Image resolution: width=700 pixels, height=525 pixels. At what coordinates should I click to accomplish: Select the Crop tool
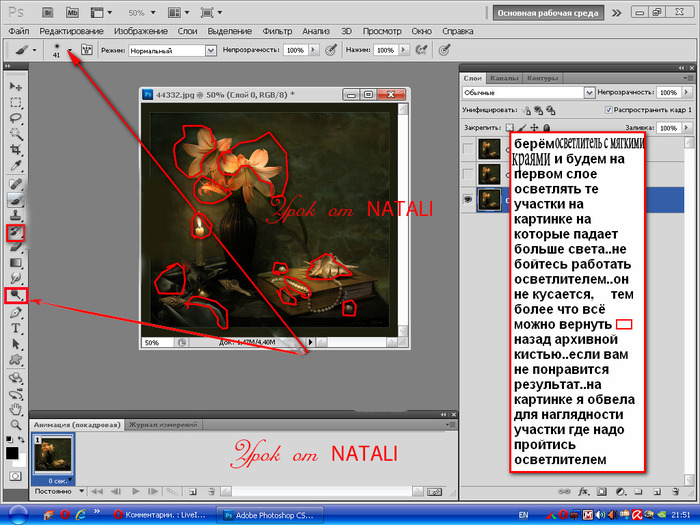click(x=16, y=150)
